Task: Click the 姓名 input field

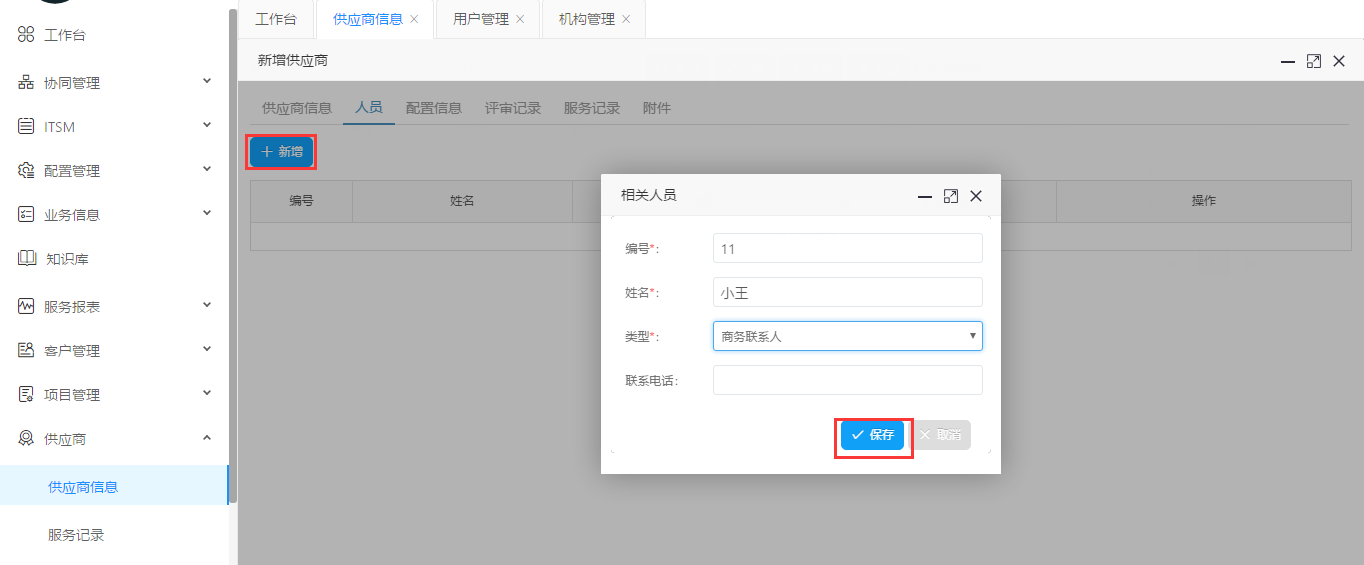Action: [847, 292]
